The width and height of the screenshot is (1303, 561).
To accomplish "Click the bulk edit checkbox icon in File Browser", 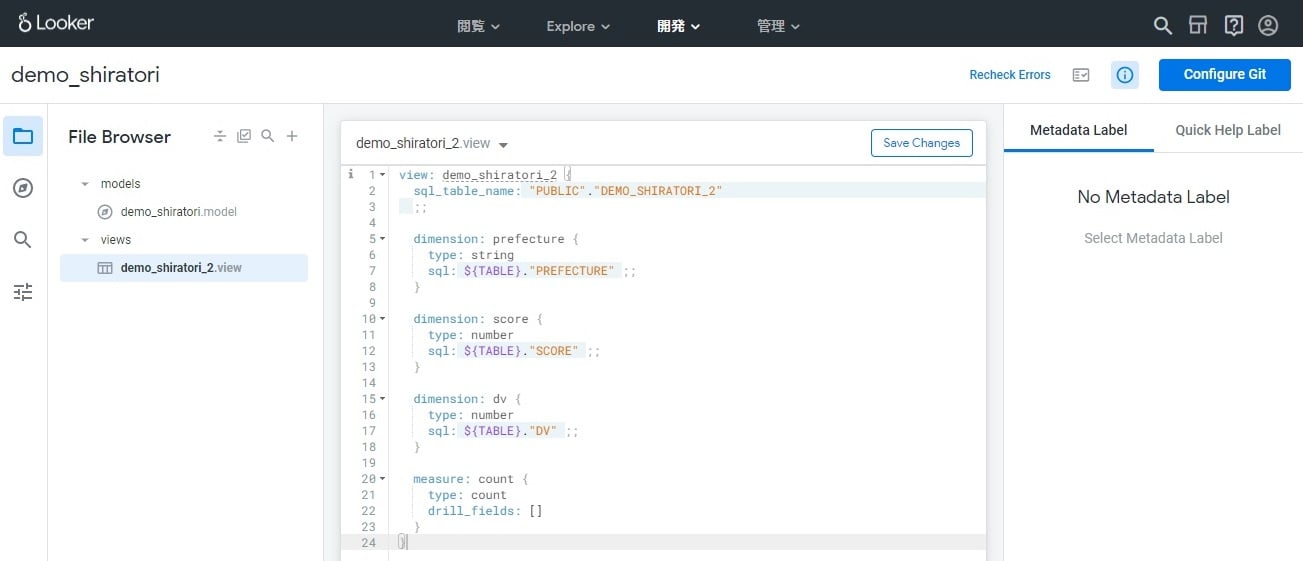I will pos(244,136).
